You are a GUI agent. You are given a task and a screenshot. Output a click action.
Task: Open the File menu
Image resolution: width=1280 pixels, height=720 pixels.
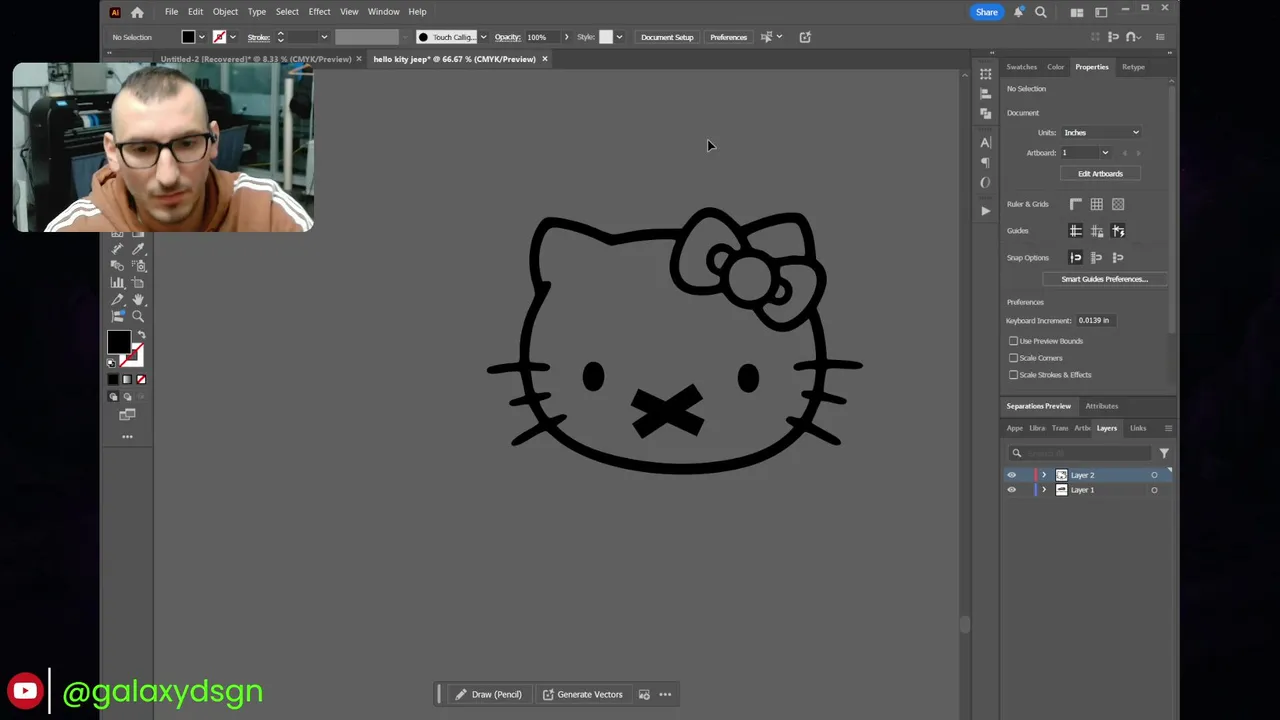coord(171,12)
